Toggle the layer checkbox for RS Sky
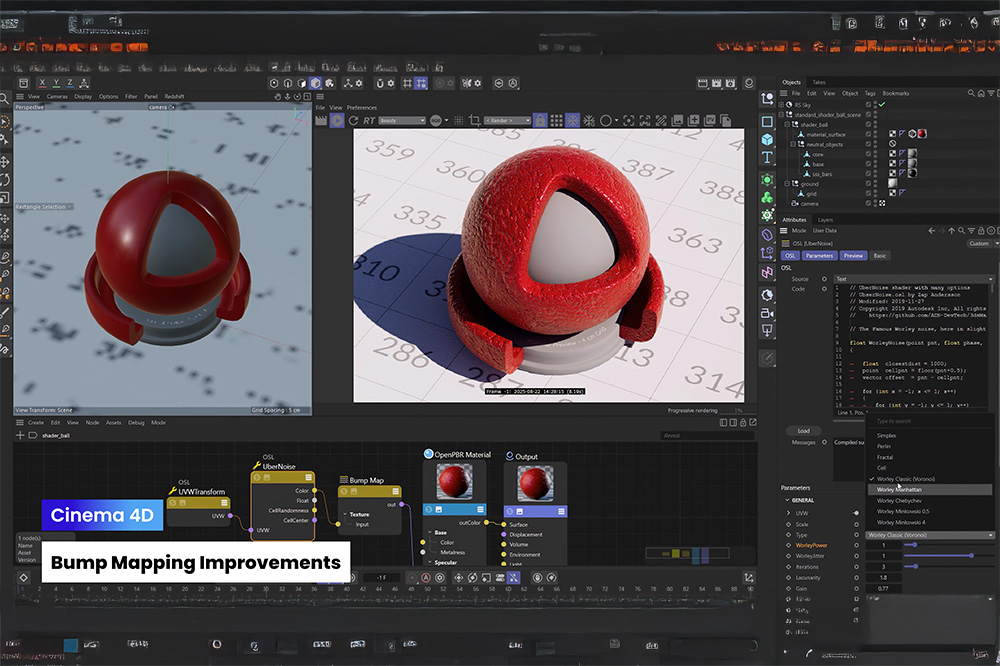The width and height of the screenshot is (1000, 666). coord(869,104)
